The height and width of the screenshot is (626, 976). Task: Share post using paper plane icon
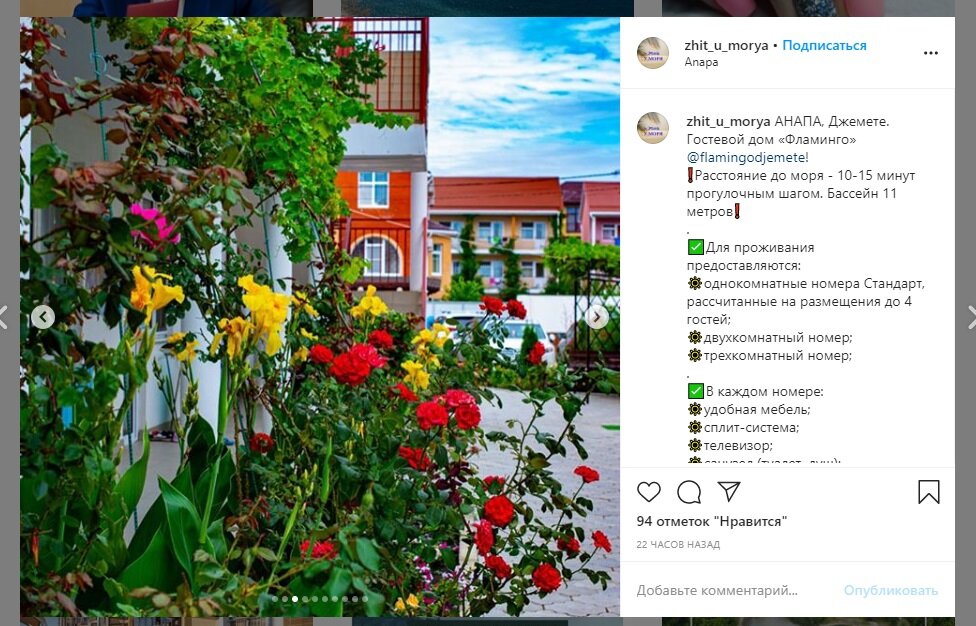(728, 491)
